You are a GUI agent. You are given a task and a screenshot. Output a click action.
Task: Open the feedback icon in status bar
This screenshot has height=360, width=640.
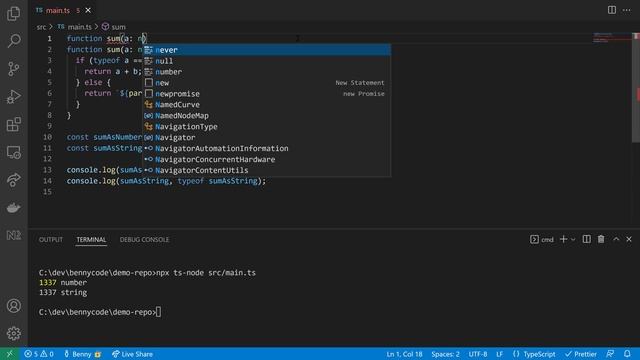pos(610,354)
